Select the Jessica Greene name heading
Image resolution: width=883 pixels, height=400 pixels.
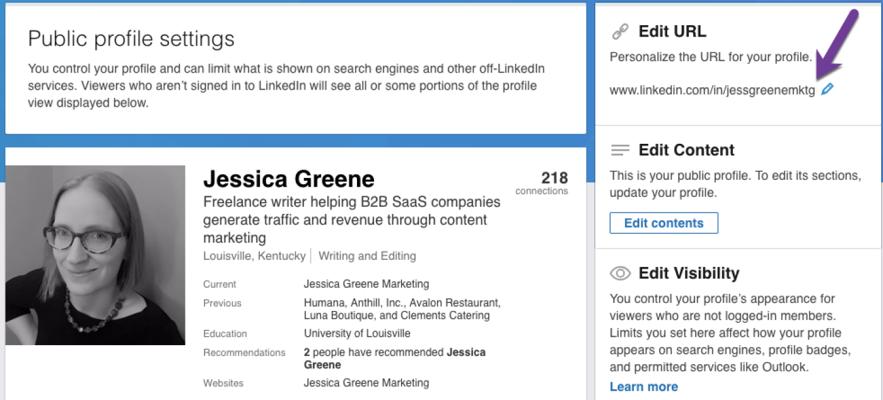pyautogui.click(x=288, y=180)
